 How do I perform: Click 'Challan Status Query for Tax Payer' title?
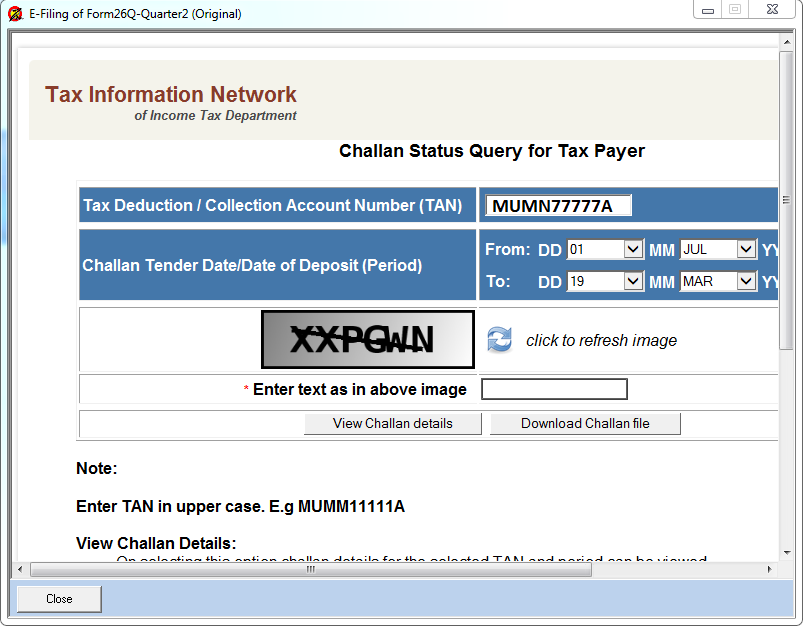tap(492, 151)
